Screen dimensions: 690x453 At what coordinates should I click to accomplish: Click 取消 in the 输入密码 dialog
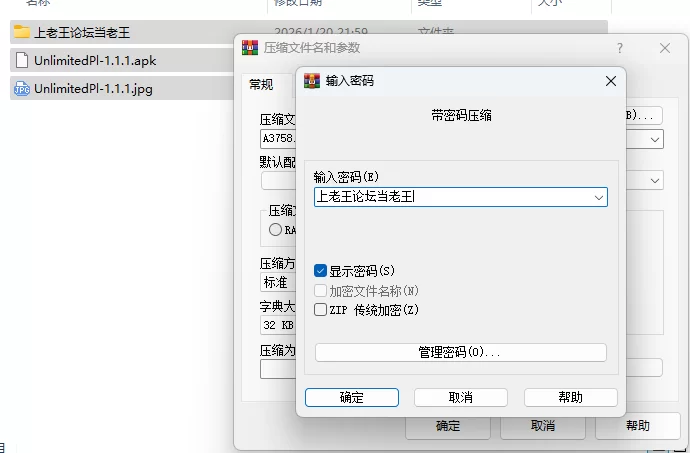(x=461, y=398)
